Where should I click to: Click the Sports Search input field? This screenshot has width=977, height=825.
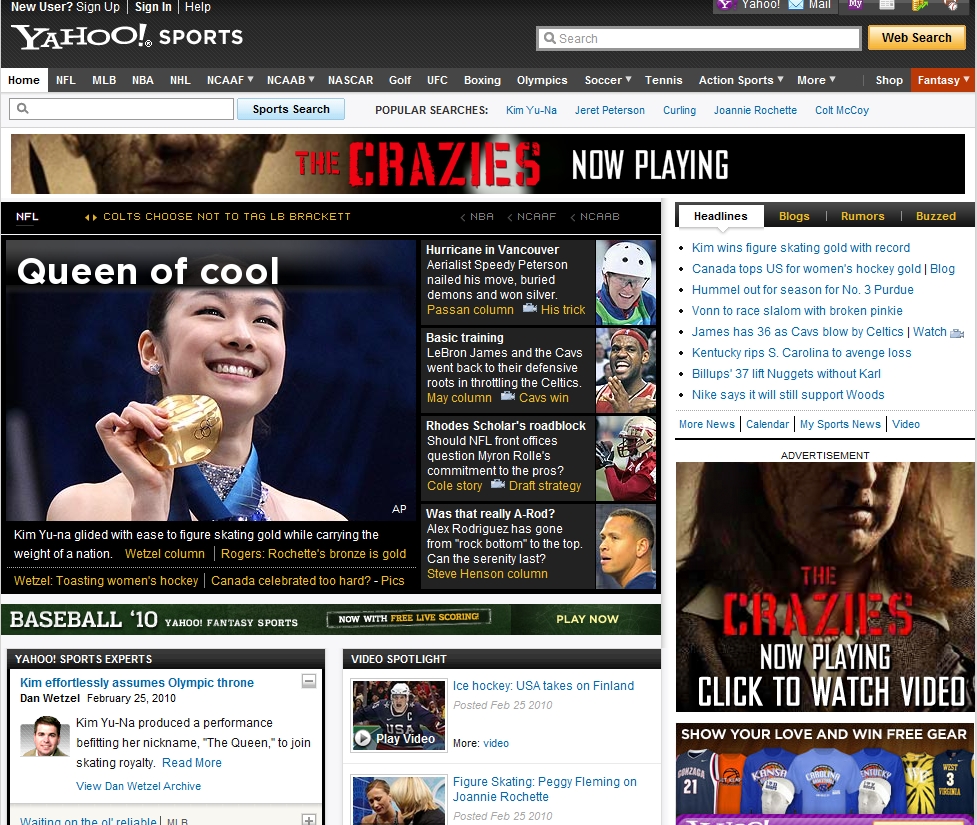click(x=122, y=109)
